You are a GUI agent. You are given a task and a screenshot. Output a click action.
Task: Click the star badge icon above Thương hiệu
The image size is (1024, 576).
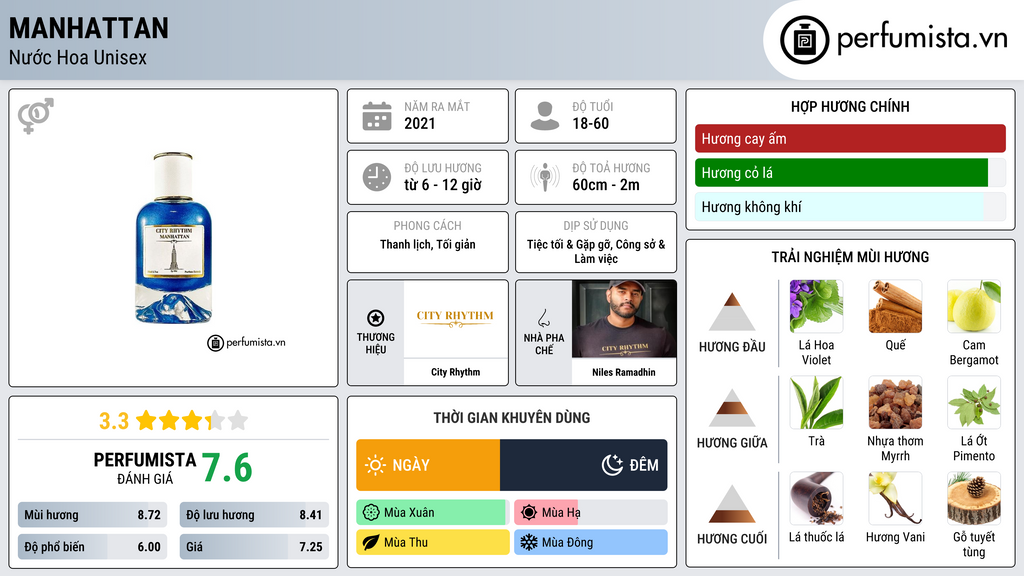coord(376,318)
